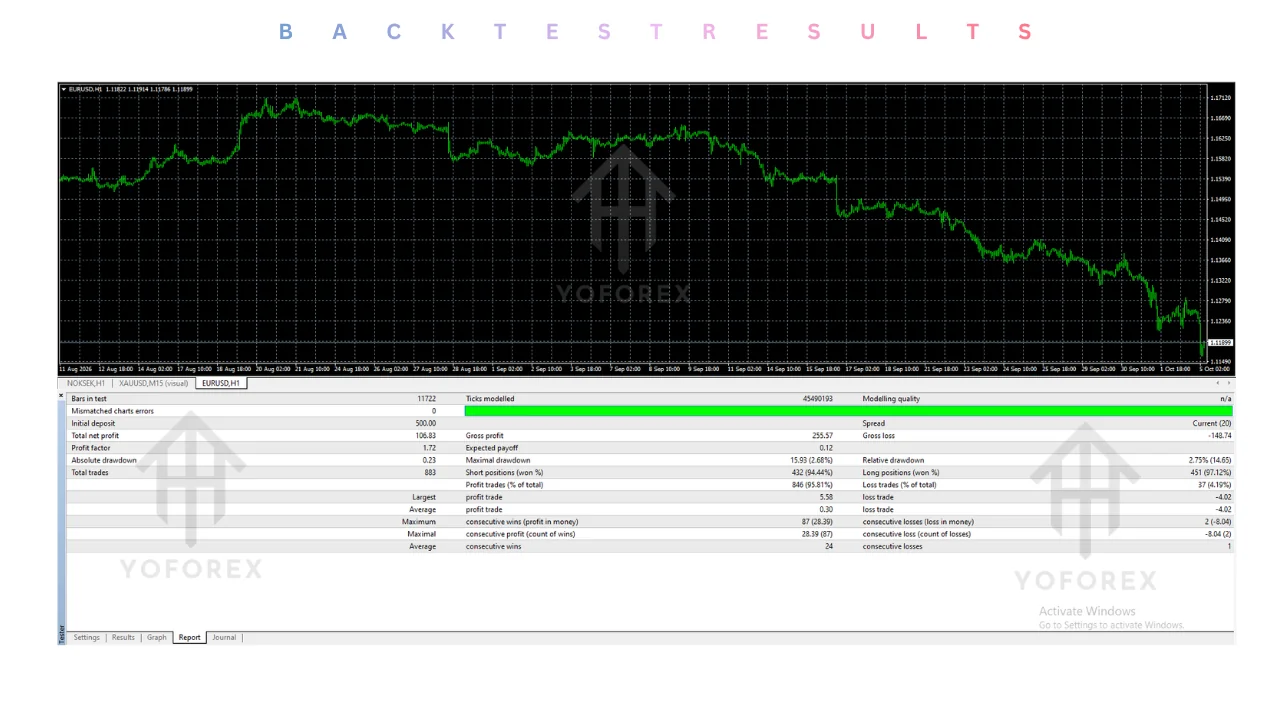Click the 'Expected payoff' label

492,448
